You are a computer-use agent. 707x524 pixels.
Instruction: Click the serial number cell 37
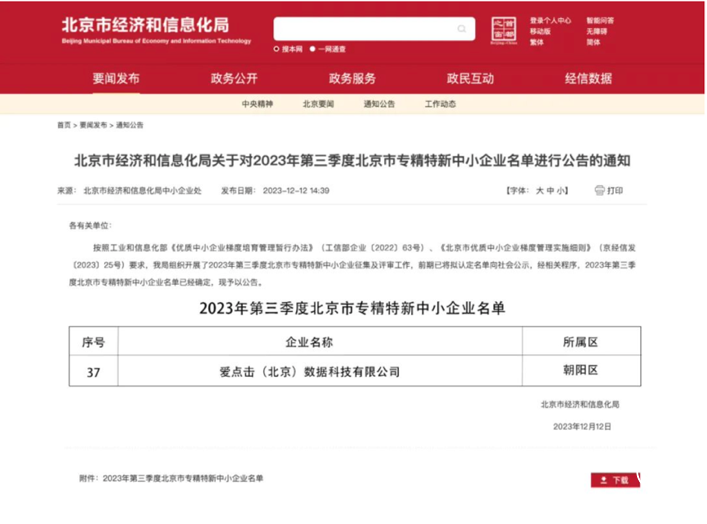[x=93, y=372]
